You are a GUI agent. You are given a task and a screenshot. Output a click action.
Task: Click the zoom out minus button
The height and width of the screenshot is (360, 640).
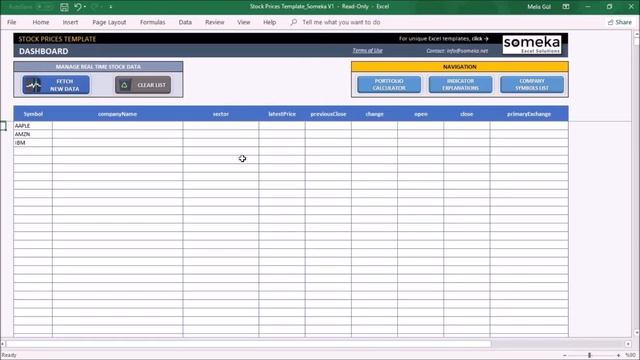pos(564,355)
